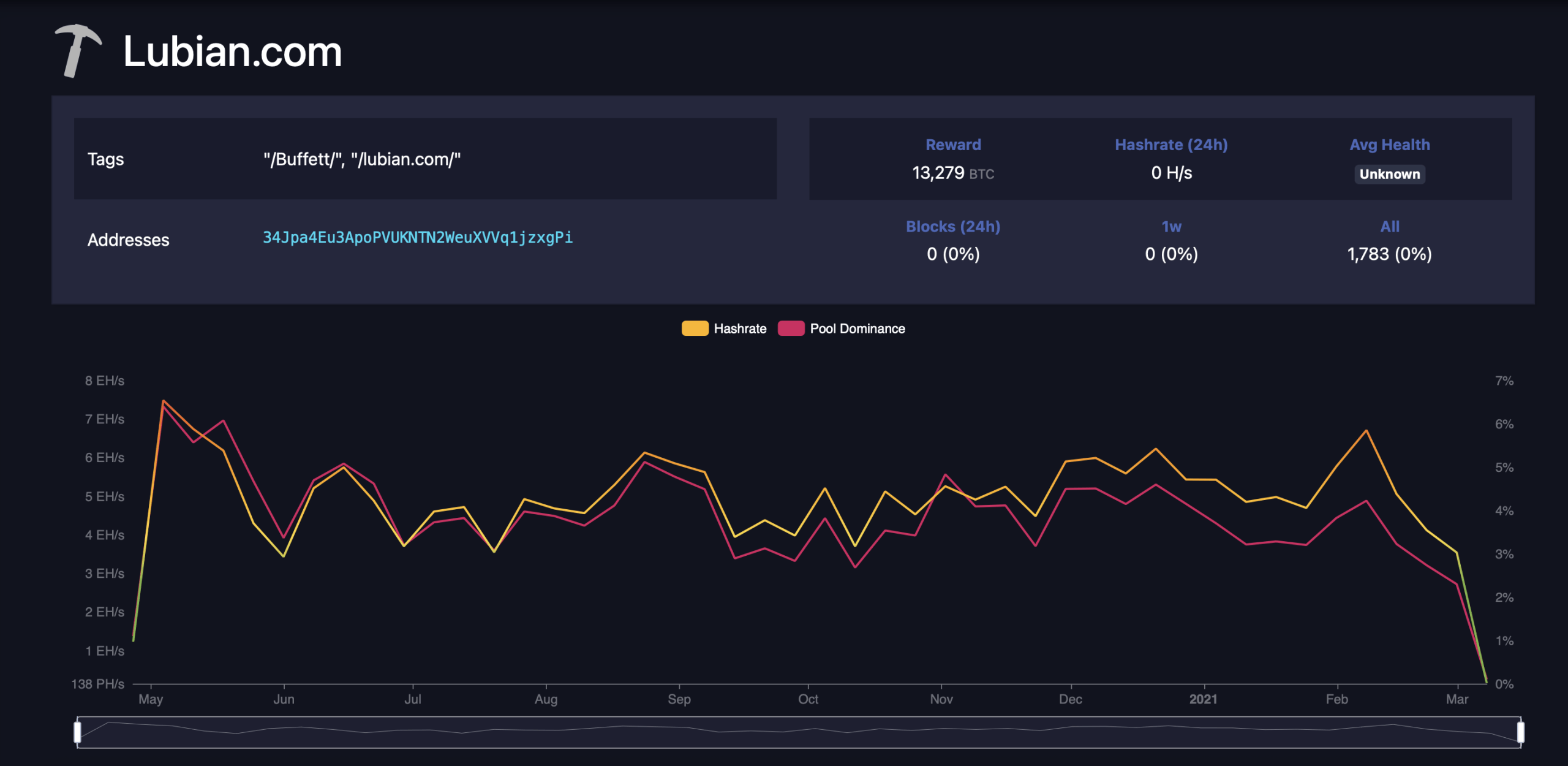Open the 34Jpa4Eu3Apo... address link
Screen dimensions: 1568x766
(418, 237)
